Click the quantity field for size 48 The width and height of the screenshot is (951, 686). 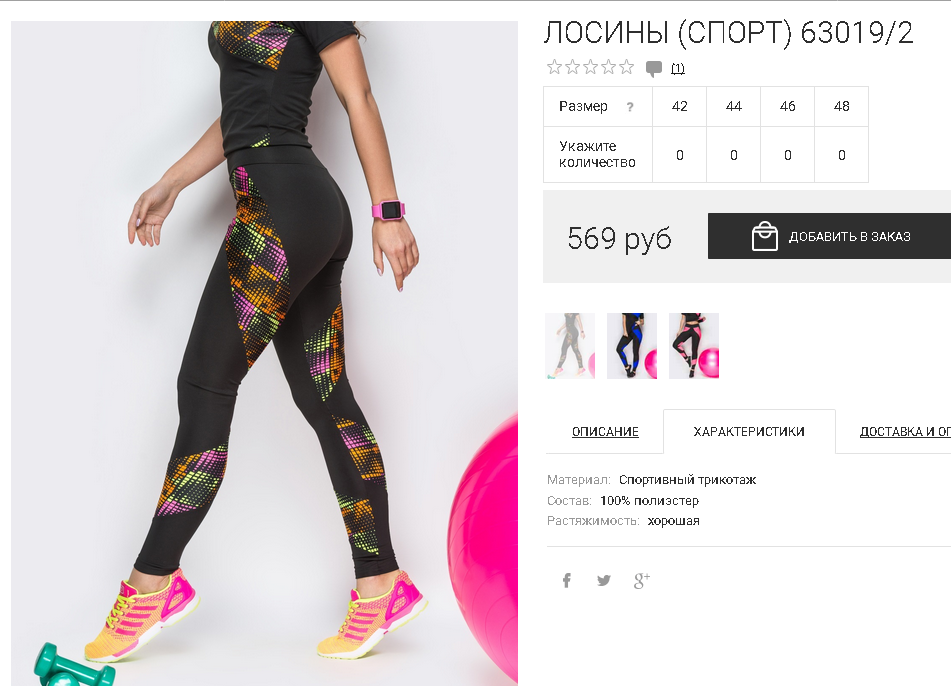tap(841, 155)
